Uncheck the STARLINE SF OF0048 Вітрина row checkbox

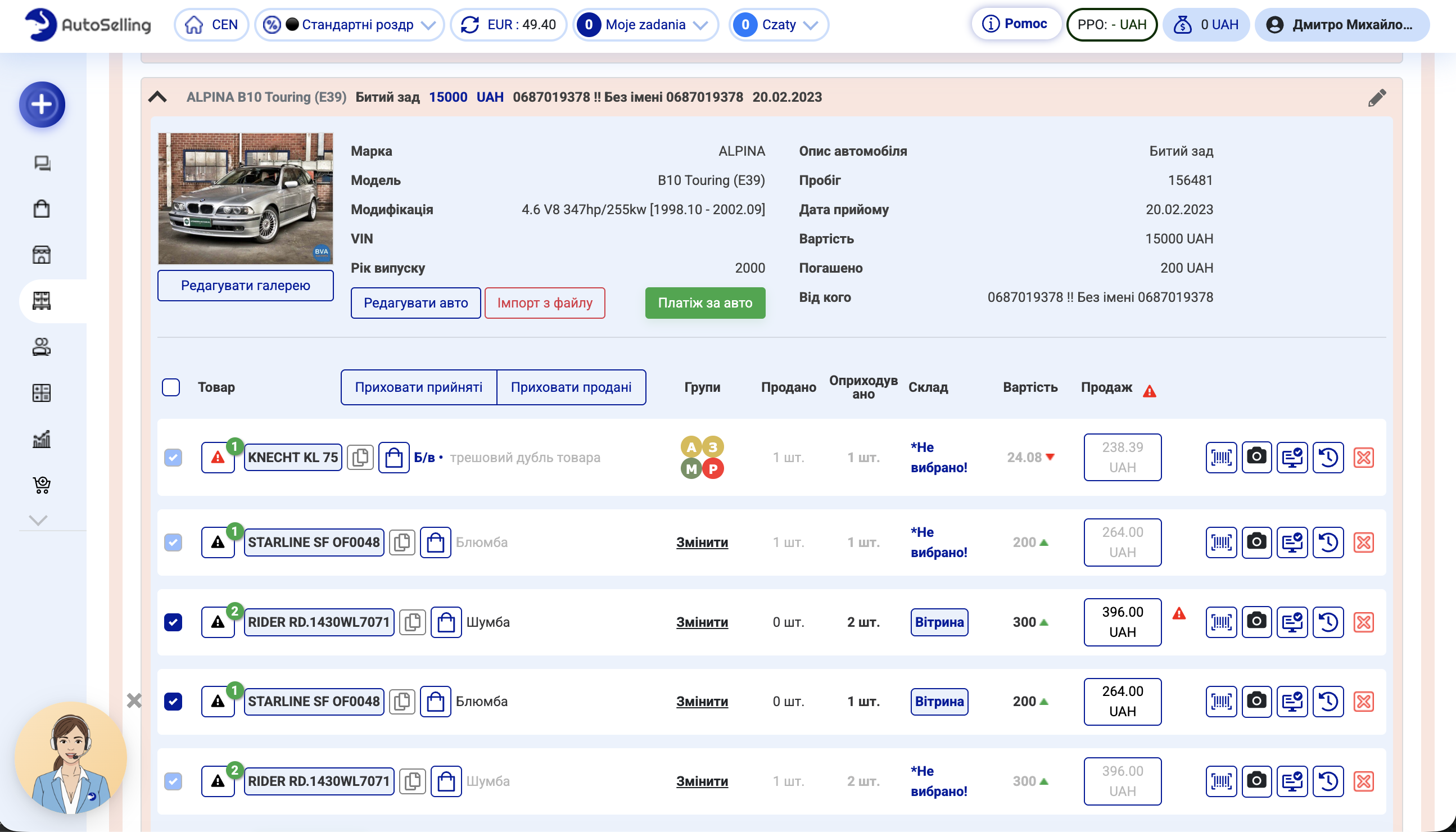(x=173, y=701)
